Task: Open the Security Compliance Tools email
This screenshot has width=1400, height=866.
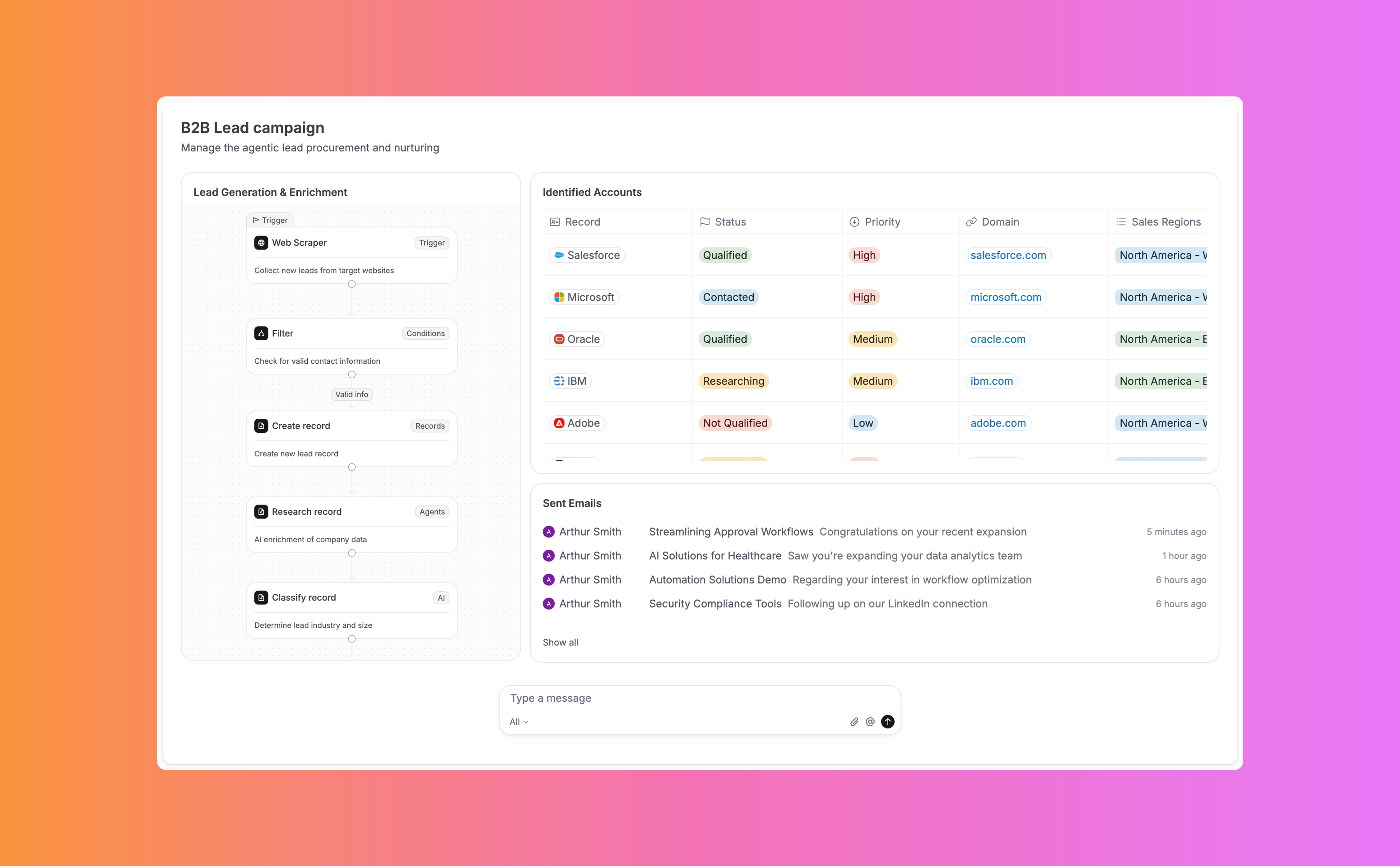Action: click(x=874, y=604)
